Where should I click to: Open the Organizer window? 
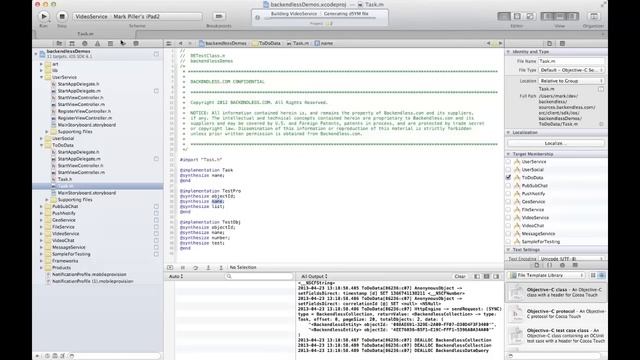click(x=594, y=16)
